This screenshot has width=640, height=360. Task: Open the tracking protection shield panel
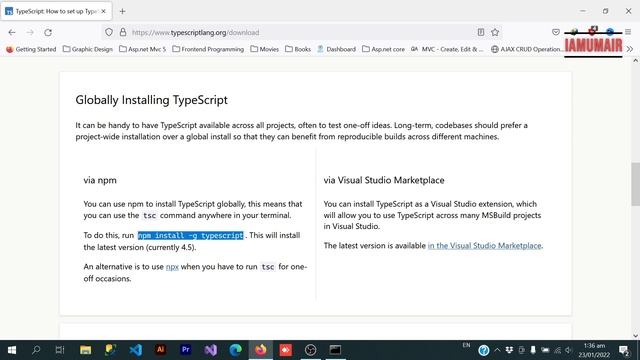(x=109, y=32)
